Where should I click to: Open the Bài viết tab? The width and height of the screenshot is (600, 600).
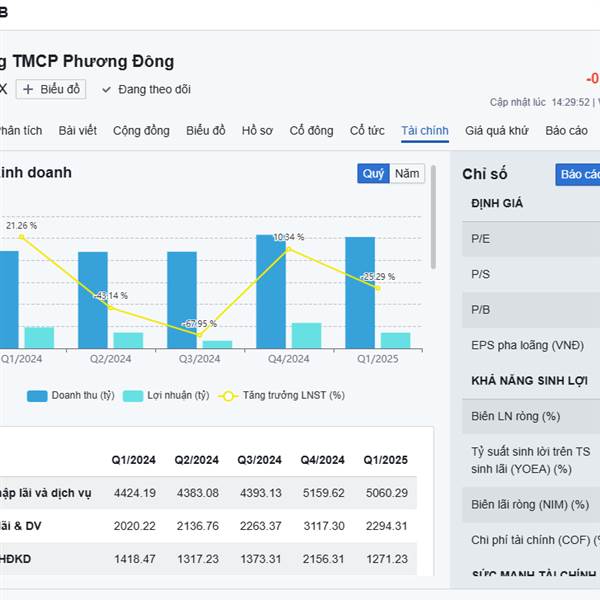tap(78, 130)
